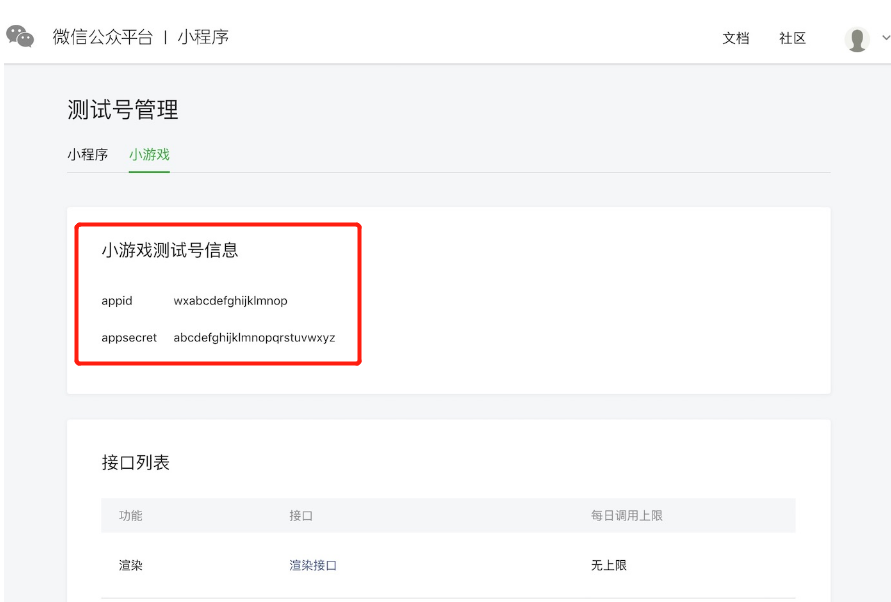Click the 无上限 cell
Image resolution: width=891 pixels, height=602 pixels.
(x=609, y=565)
